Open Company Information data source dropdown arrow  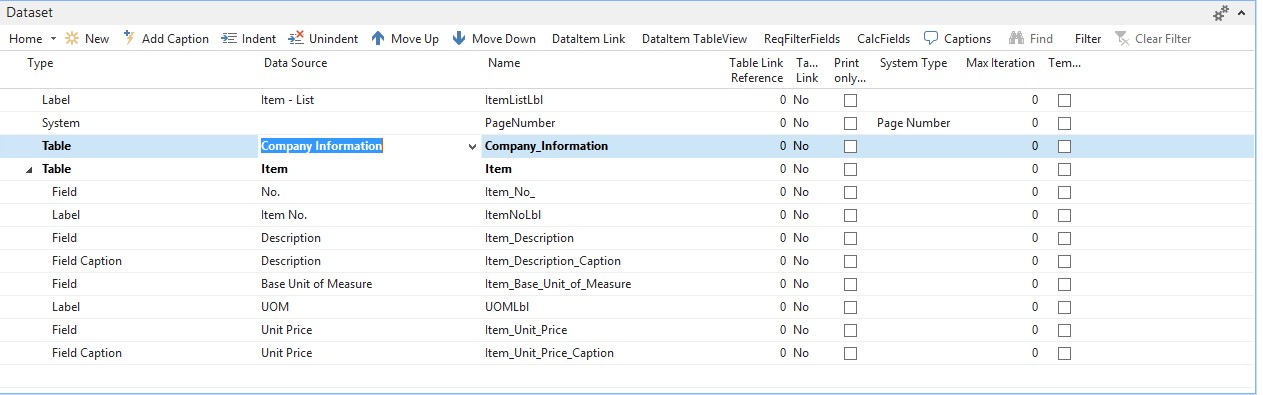pos(472,147)
